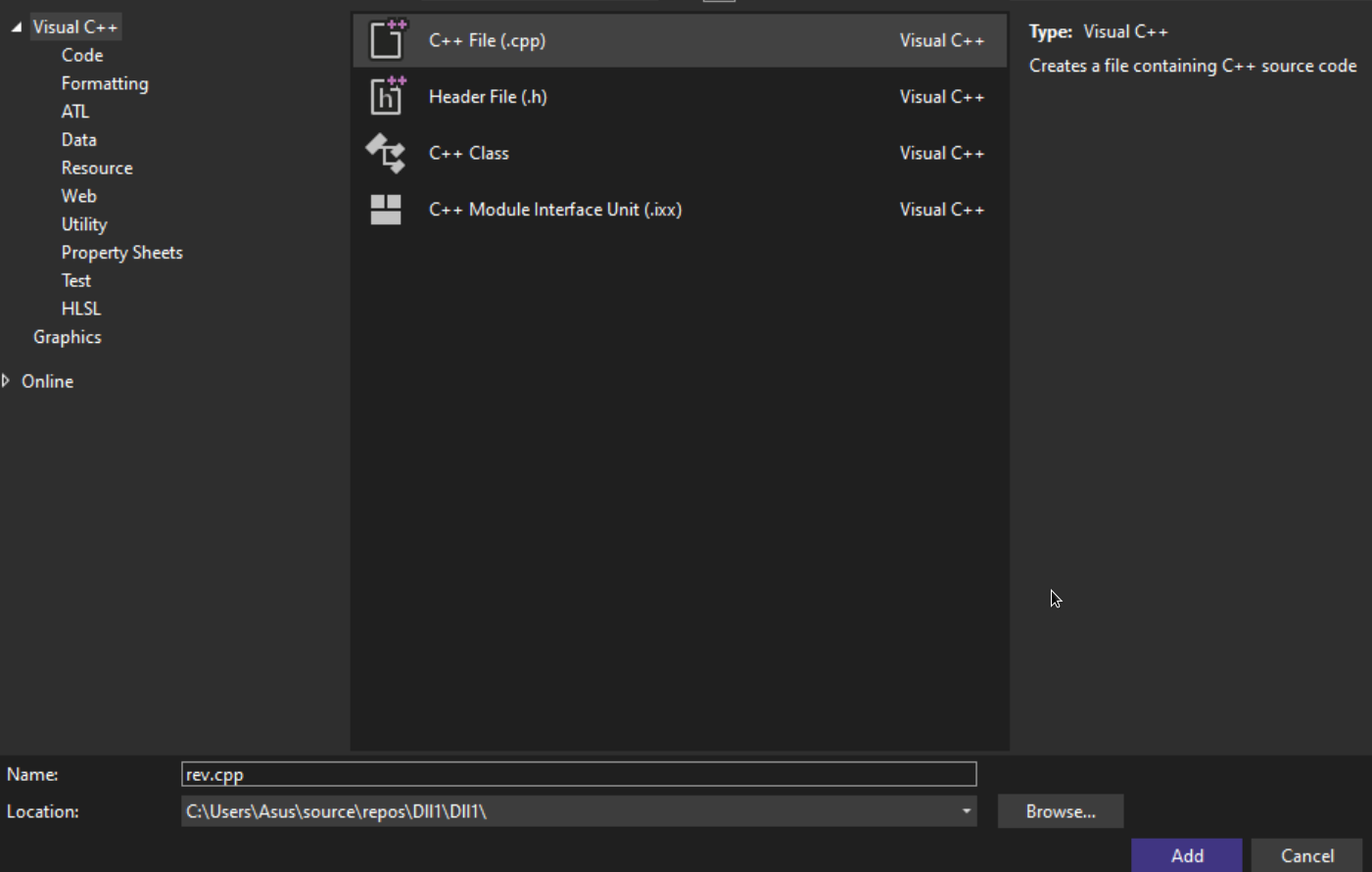Click the C++ Module Interface Unit icon

(386, 209)
